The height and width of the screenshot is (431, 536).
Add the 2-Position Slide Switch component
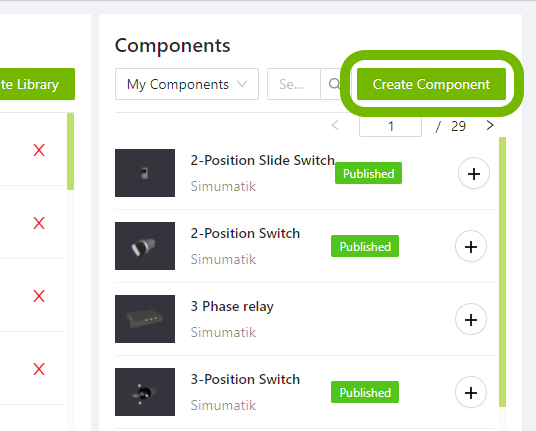(474, 174)
